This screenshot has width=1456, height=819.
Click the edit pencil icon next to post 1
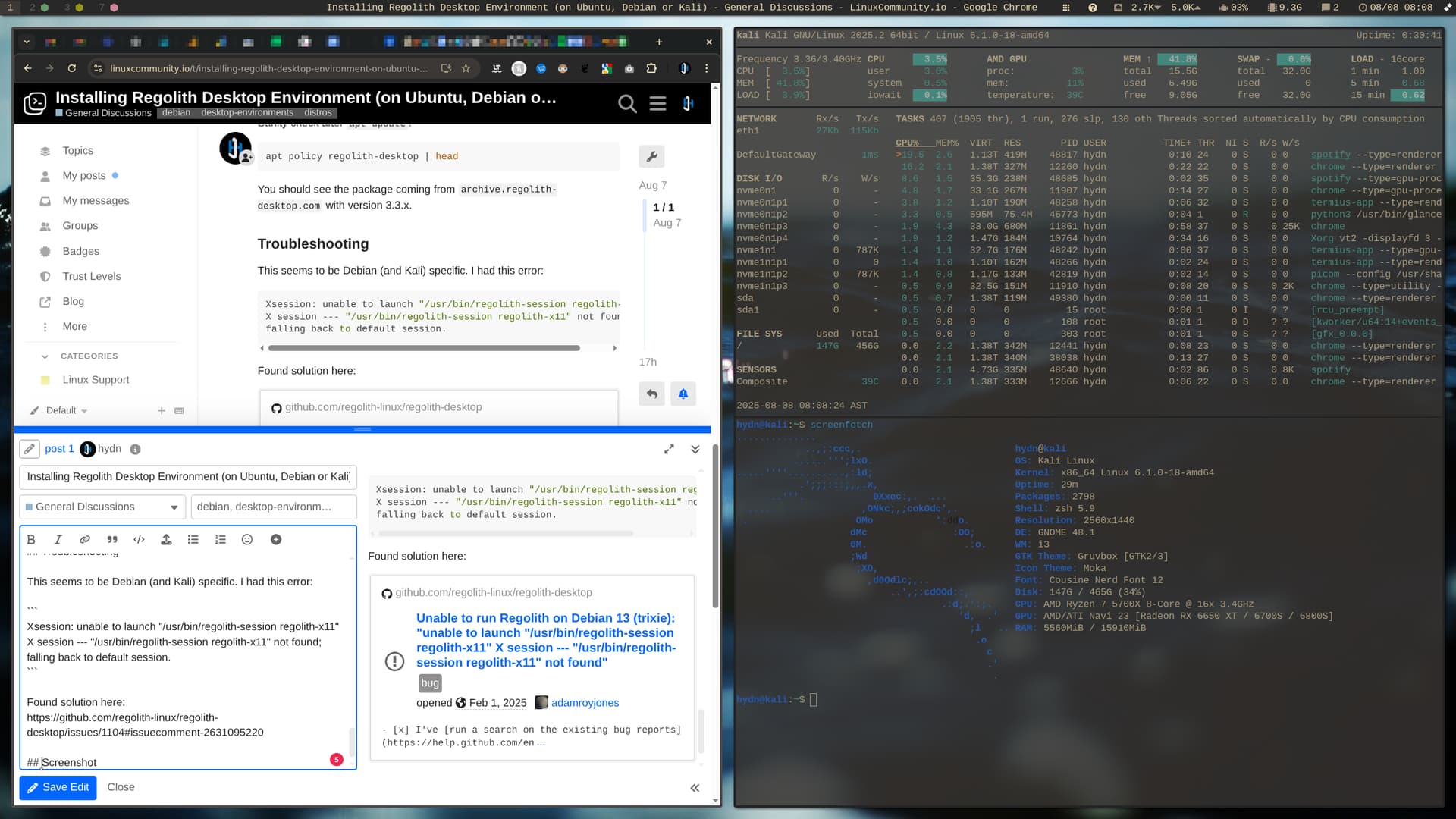pos(30,449)
